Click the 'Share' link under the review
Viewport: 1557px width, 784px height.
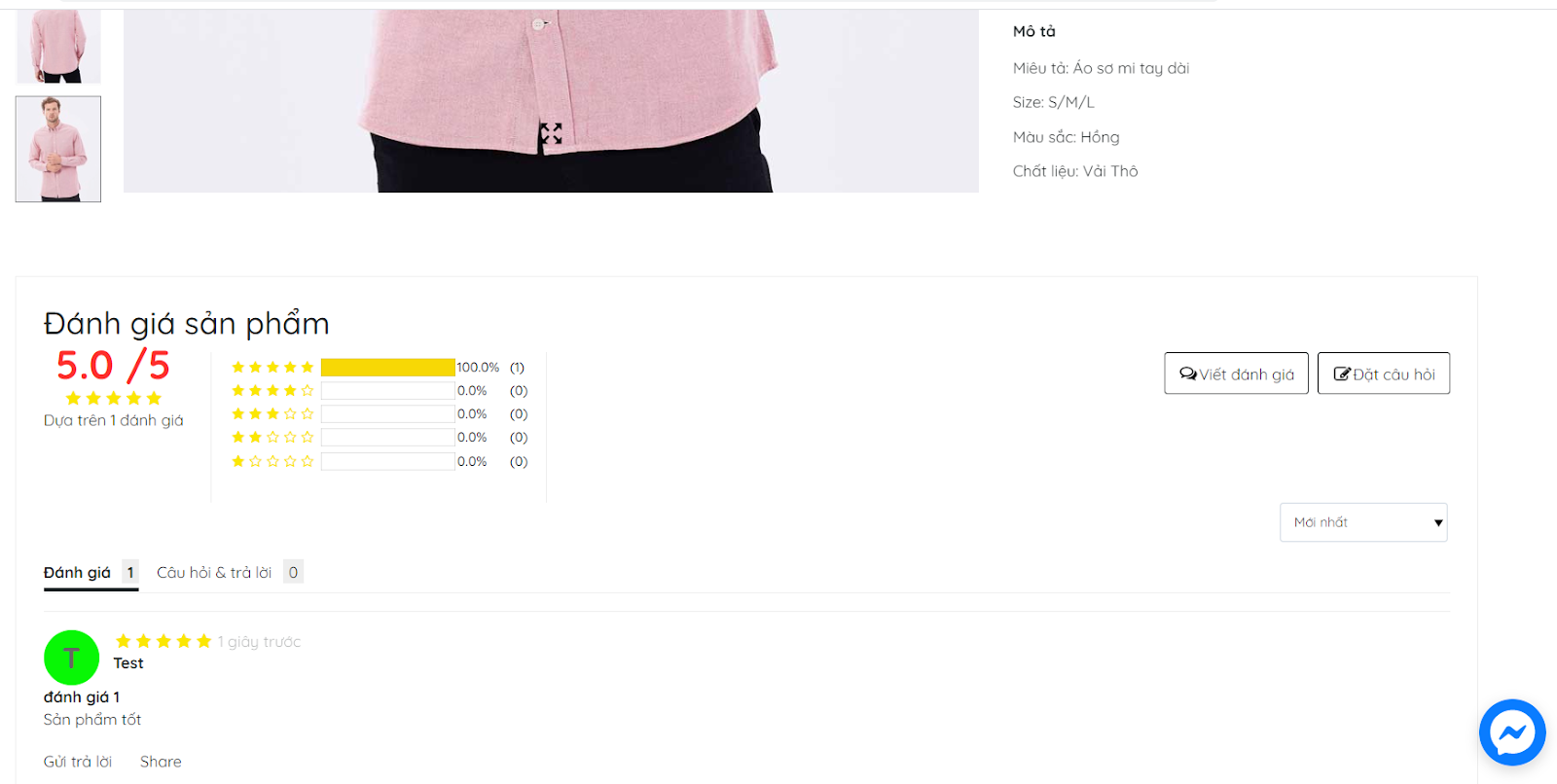(x=161, y=762)
